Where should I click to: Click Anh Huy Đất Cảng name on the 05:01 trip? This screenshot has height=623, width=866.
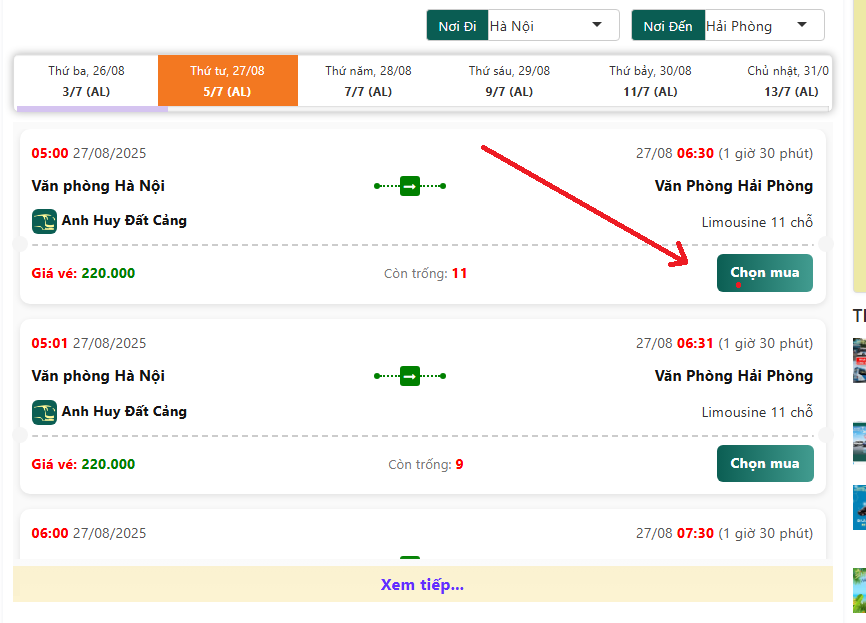click(x=124, y=411)
